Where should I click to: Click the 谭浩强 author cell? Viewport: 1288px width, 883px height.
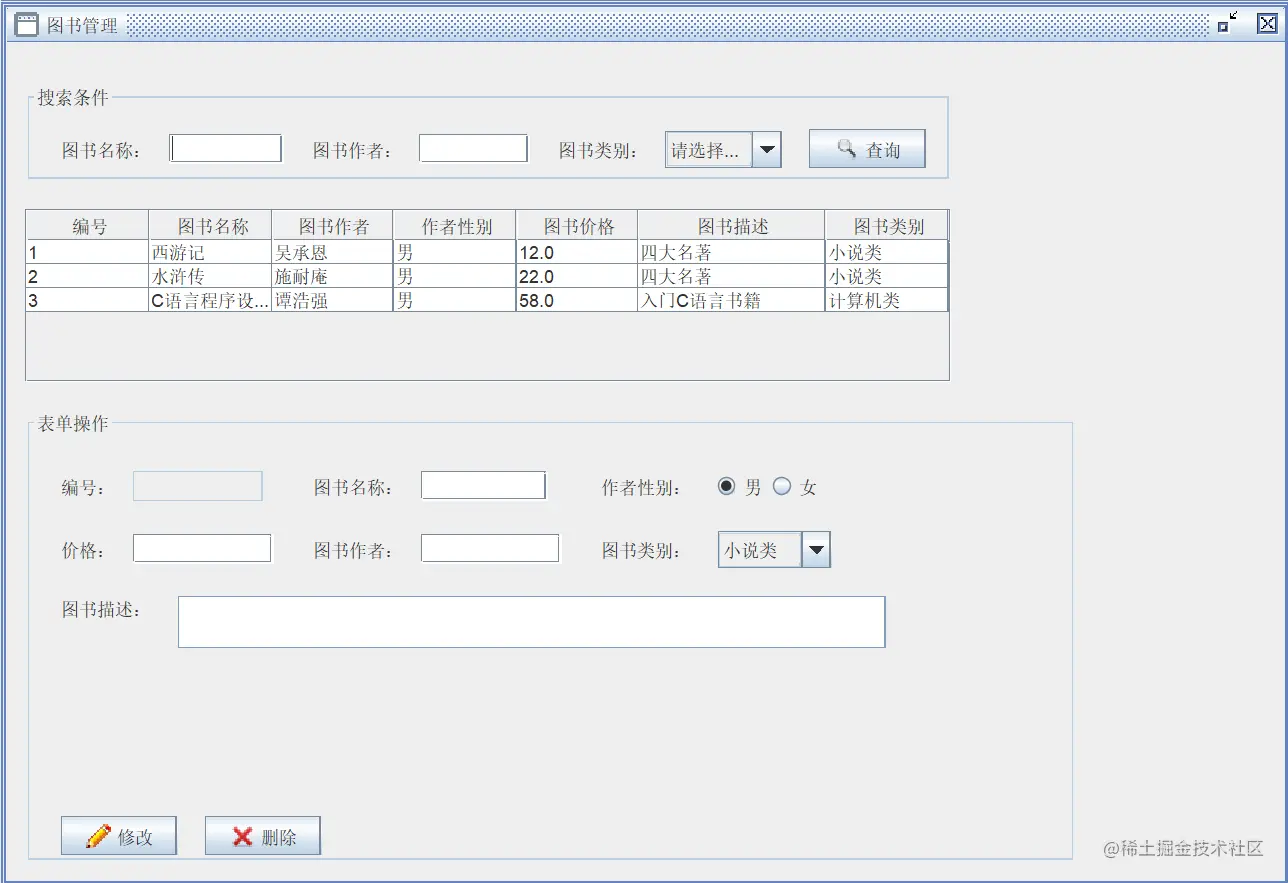click(333, 300)
